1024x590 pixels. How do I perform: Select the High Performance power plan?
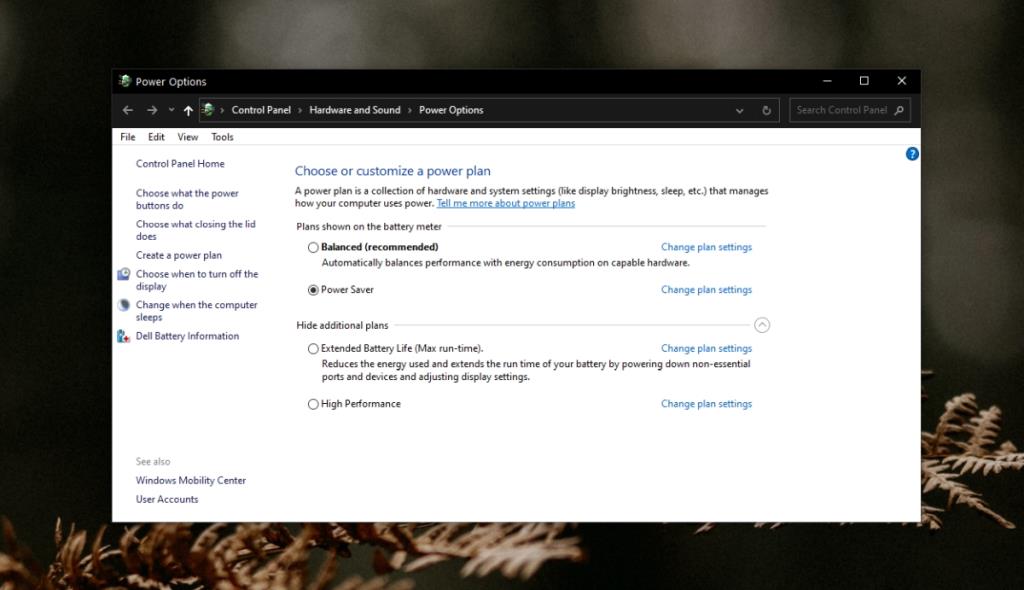313,404
